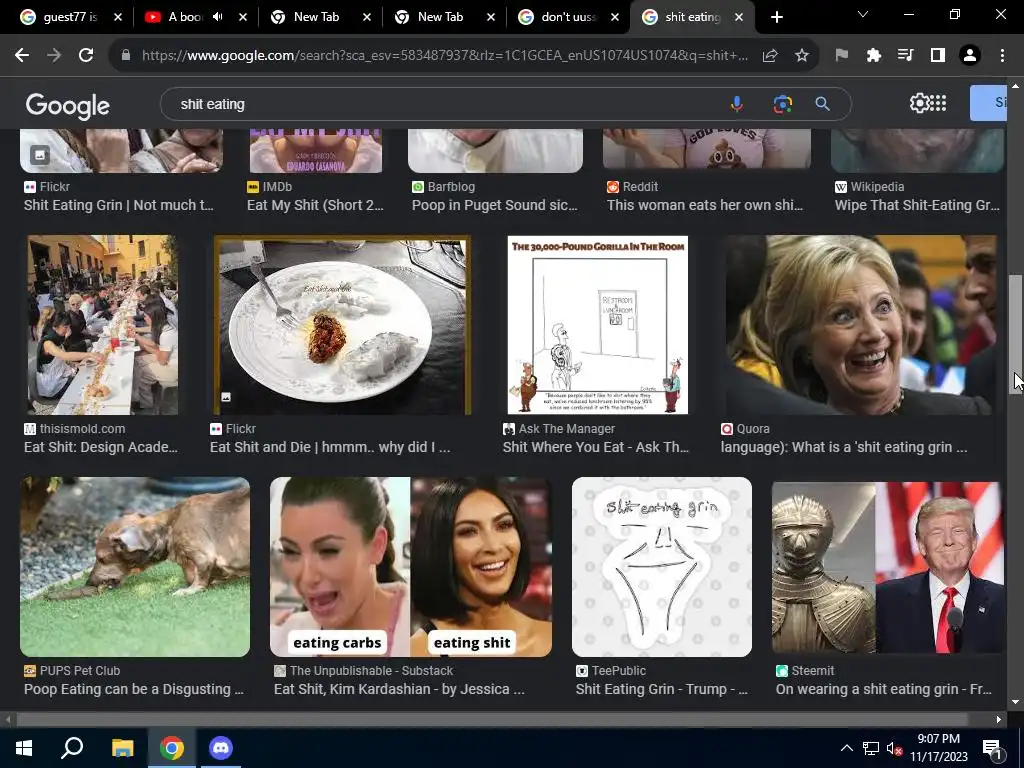Open 'Shit Where You Eat' link
The image size is (1024, 768).
tap(596, 447)
